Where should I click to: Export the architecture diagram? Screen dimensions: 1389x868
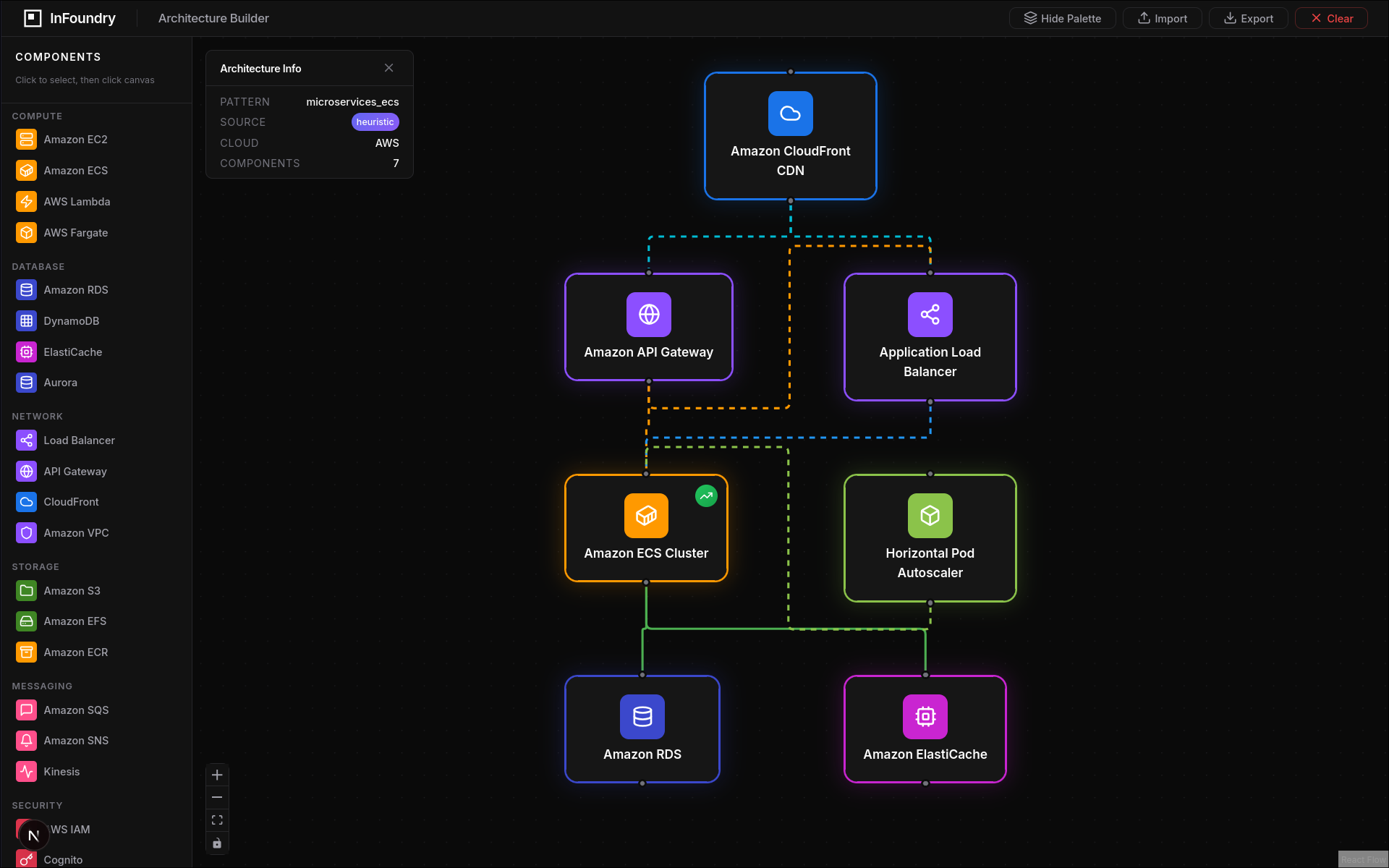(1248, 18)
